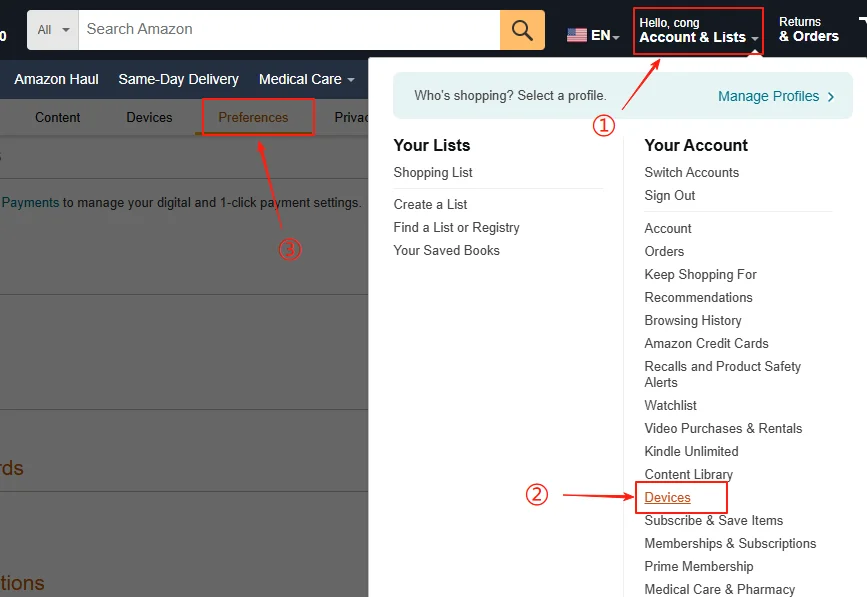Open Medical Care & Pharmacy
This screenshot has width=867, height=597.
click(720, 589)
